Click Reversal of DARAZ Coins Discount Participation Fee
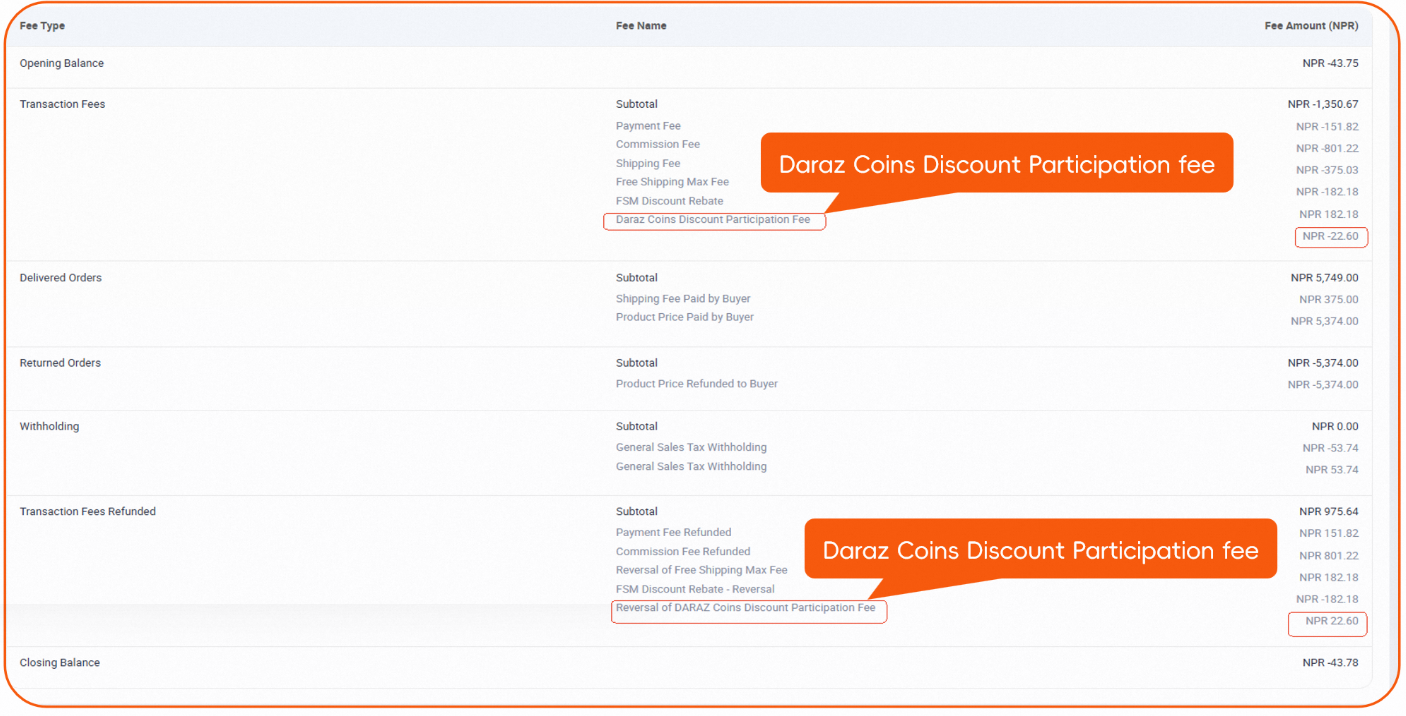This screenshot has width=1406, height=716. pos(746,608)
